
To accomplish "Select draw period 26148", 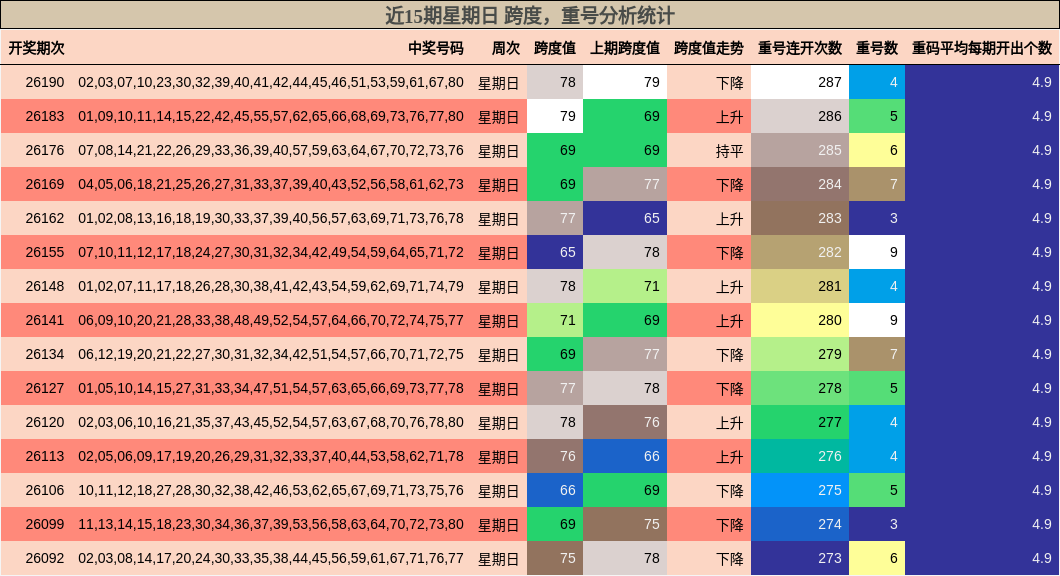I will [x=45, y=286].
